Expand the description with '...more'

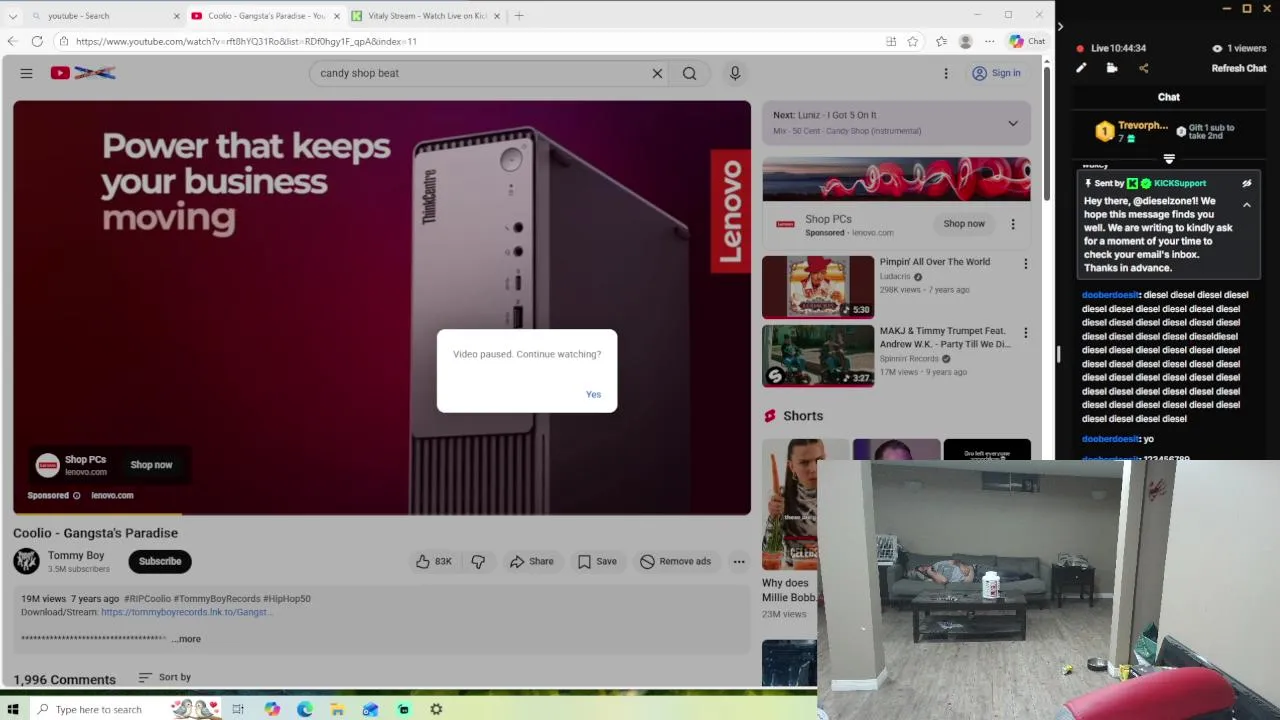click(187, 639)
